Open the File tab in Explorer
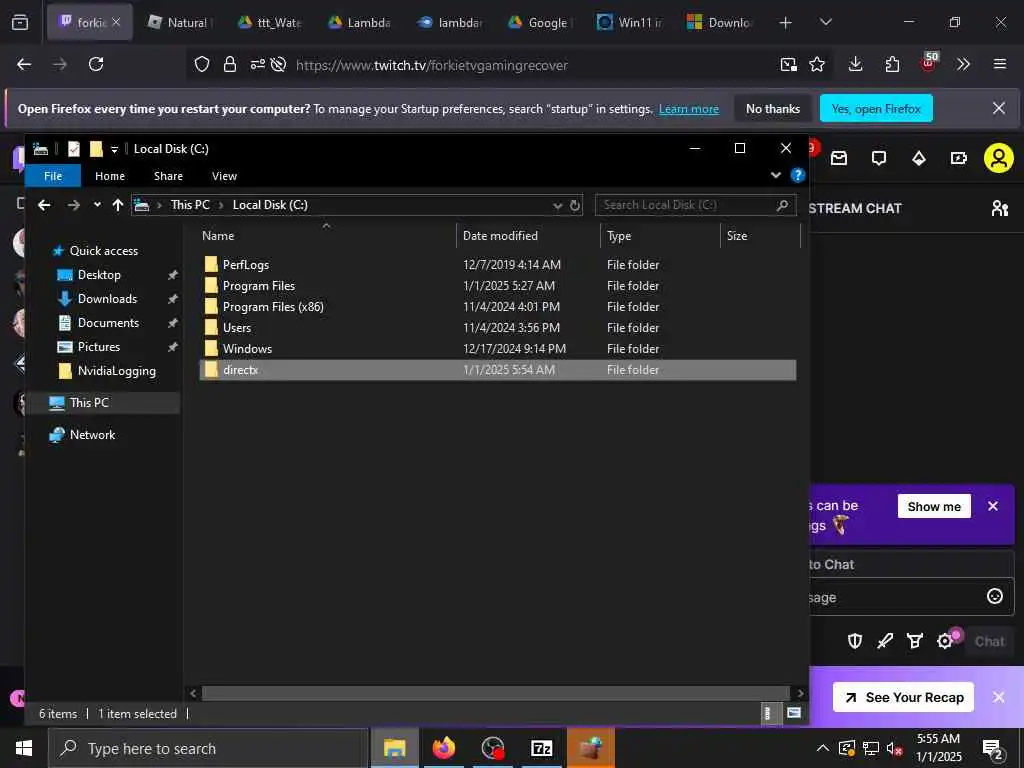 click(x=53, y=176)
